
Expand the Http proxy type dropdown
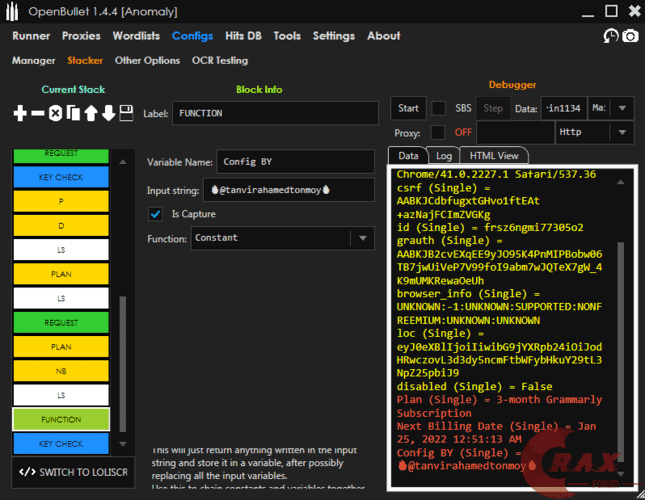[620, 132]
